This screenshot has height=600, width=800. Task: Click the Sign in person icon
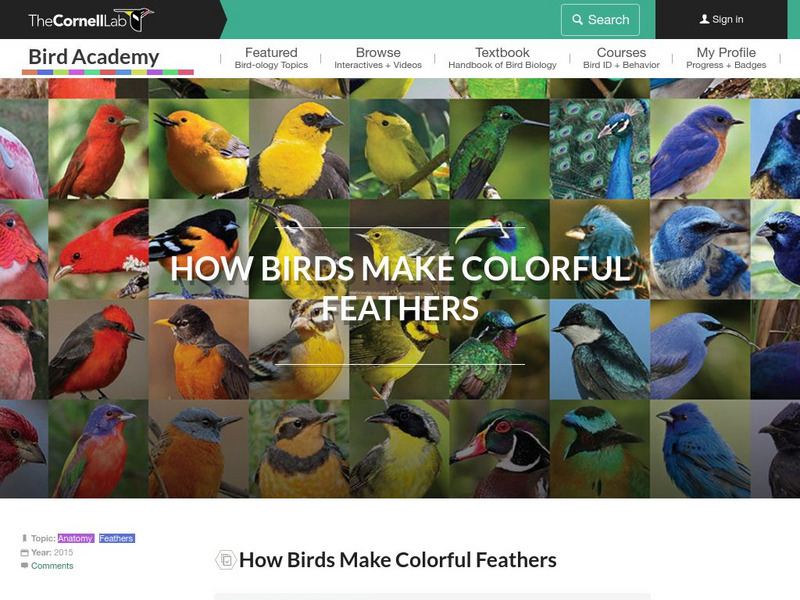[705, 19]
